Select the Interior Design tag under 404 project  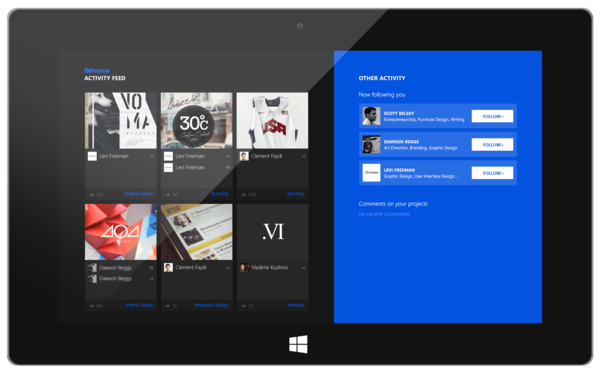tap(139, 305)
